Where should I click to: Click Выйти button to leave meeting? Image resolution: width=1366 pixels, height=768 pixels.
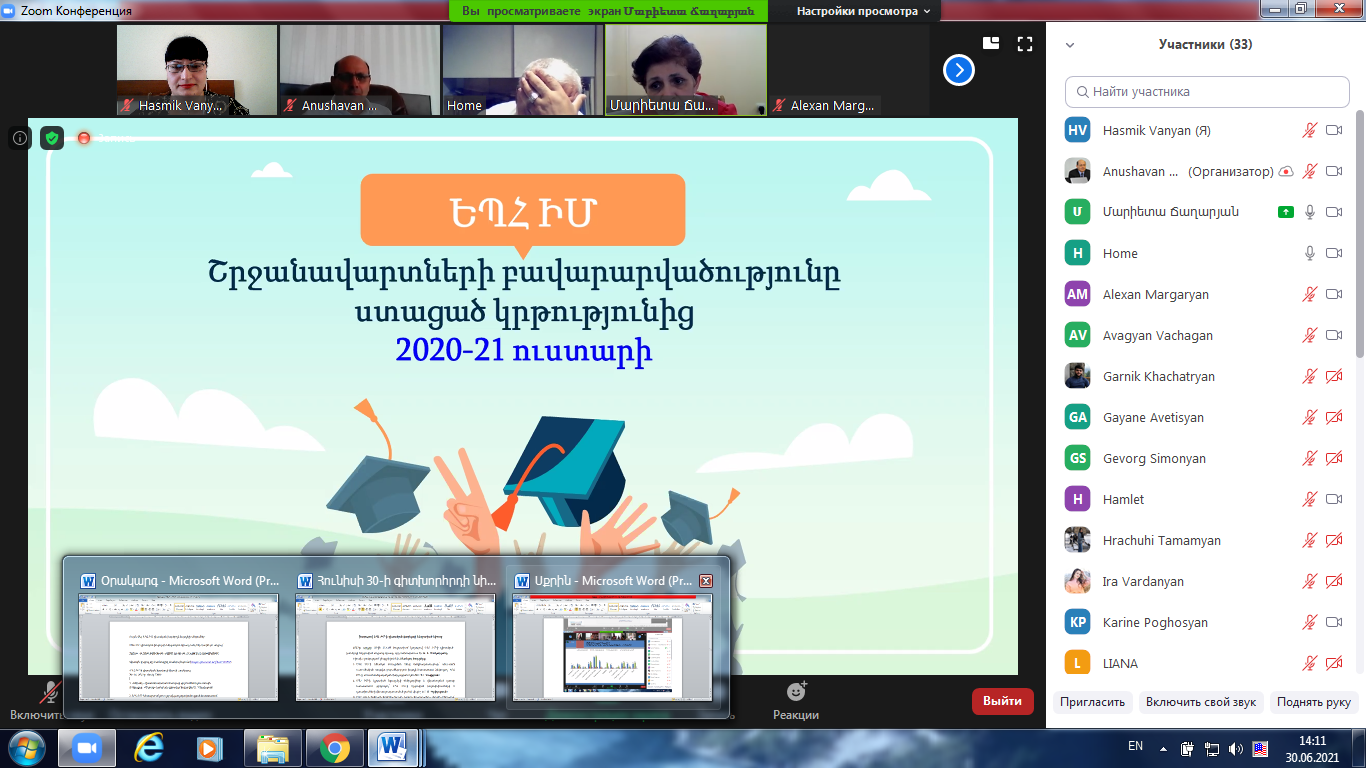point(1003,701)
